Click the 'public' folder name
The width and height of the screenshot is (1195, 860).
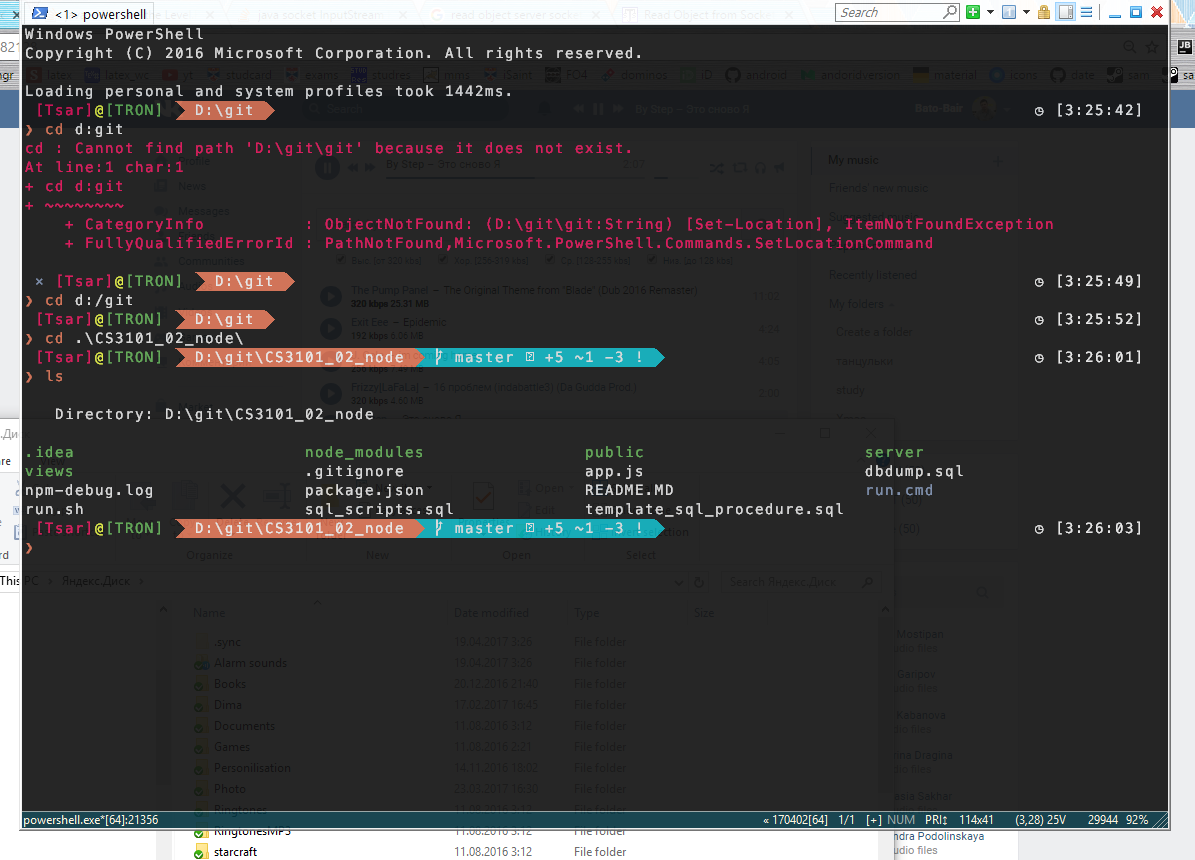click(x=614, y=452)
